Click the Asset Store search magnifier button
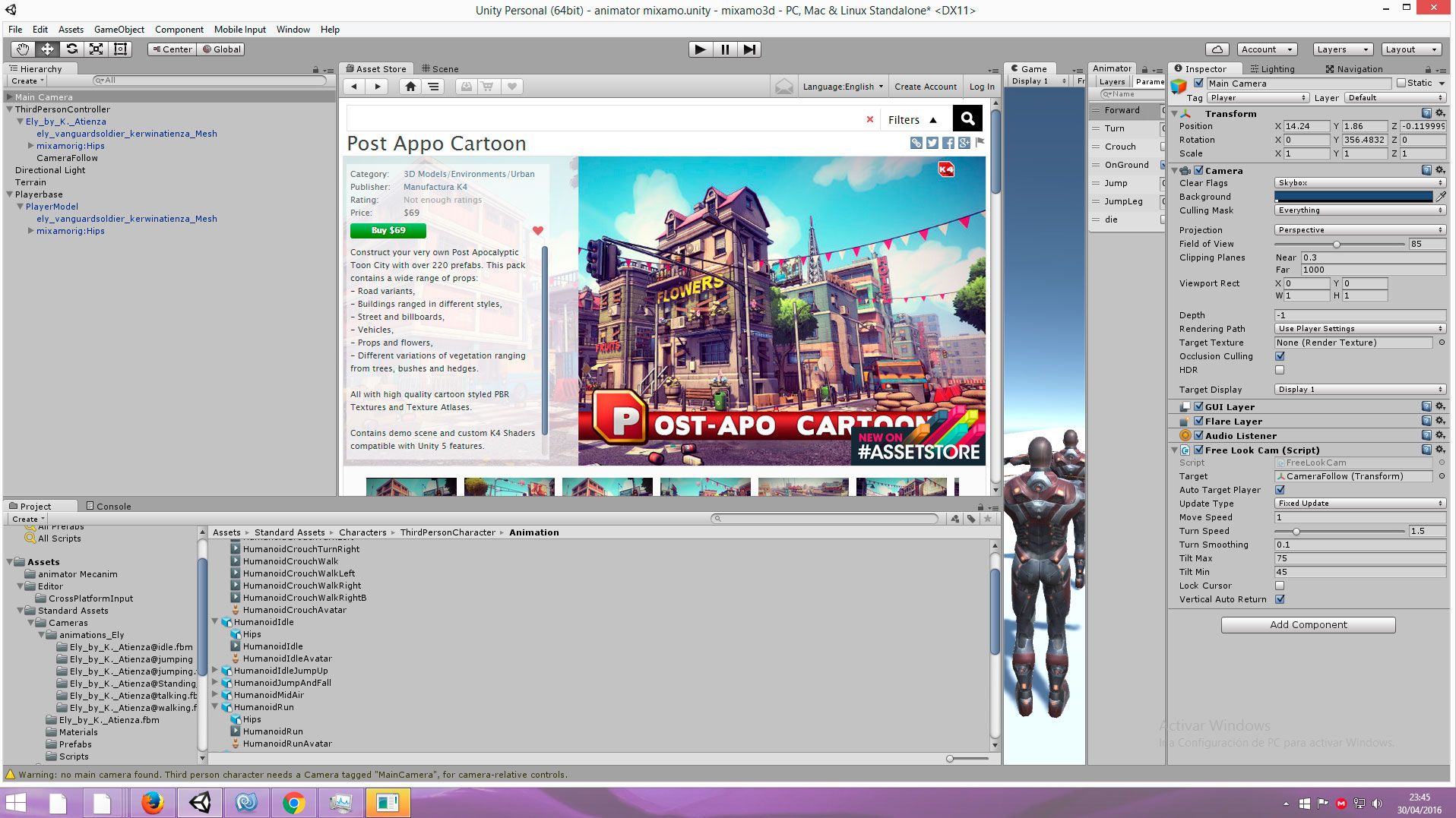1456x818 pixels. click(967, 118)
